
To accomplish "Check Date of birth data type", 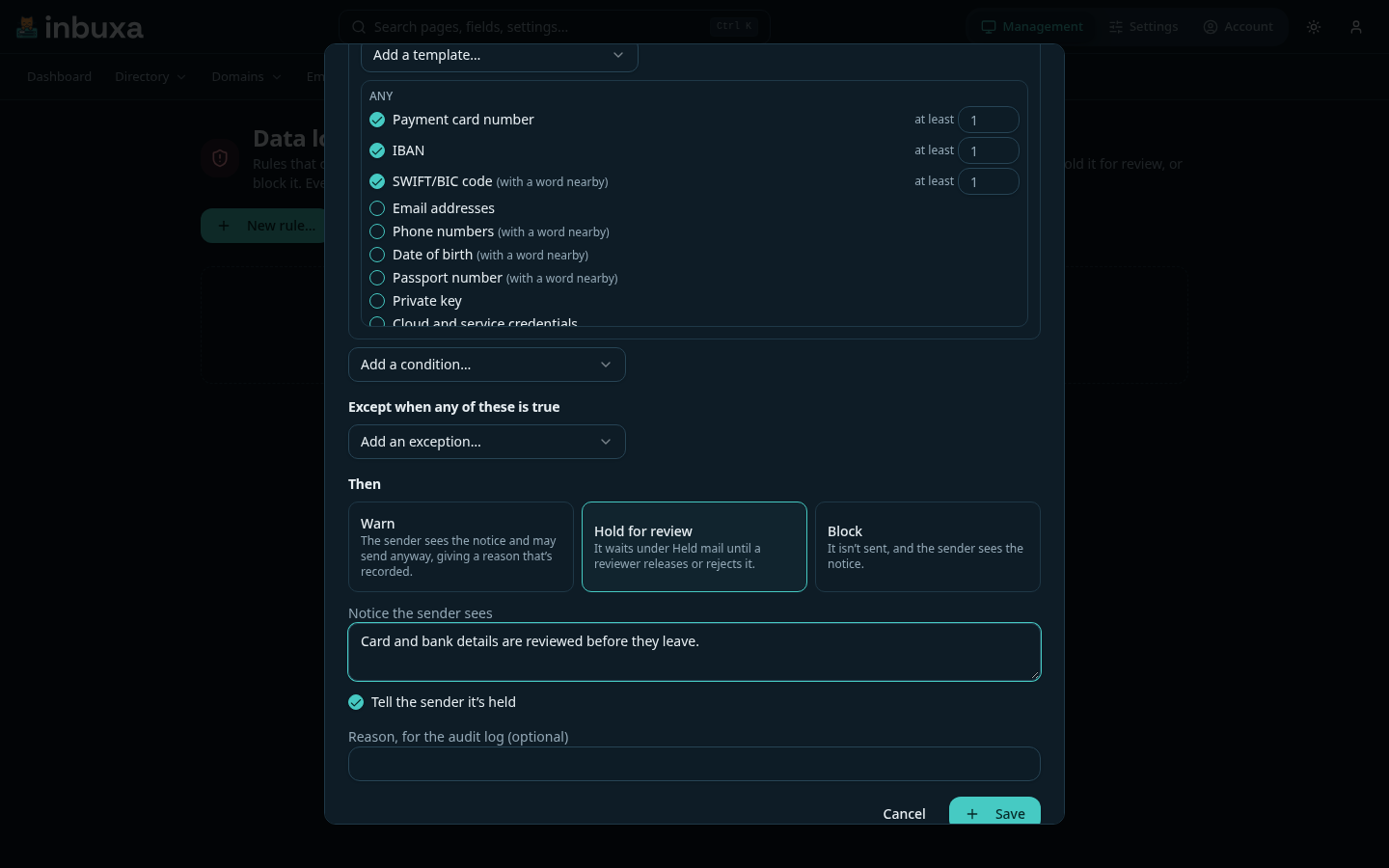I will 377,255.
